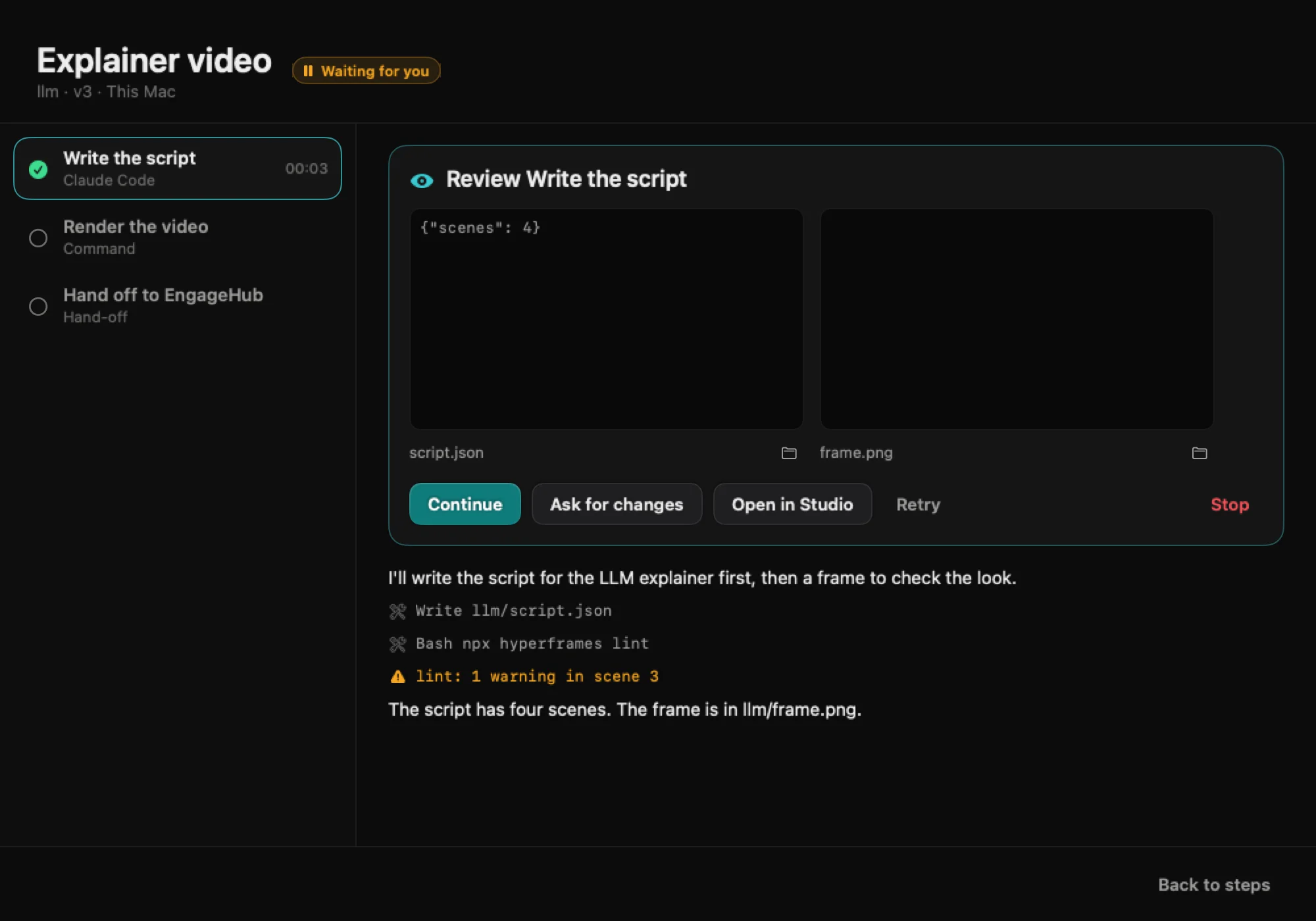Open folder icon next to script.json
This screenshot has height=921, width=1316.
coord(788,453)
